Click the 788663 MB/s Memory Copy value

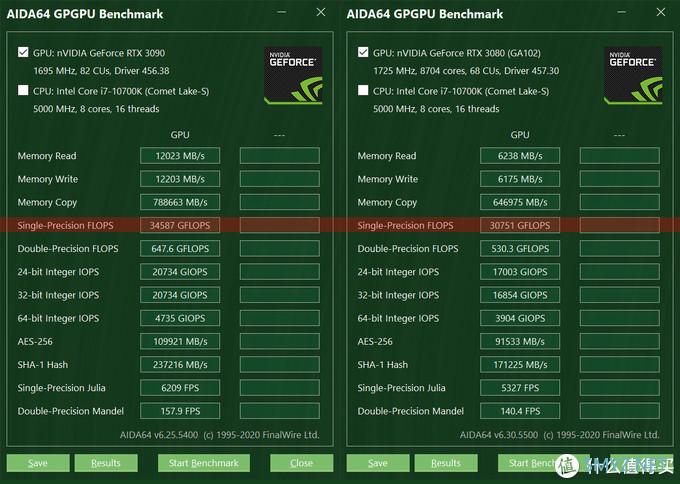pyautogui.click(x=180, y=202)
